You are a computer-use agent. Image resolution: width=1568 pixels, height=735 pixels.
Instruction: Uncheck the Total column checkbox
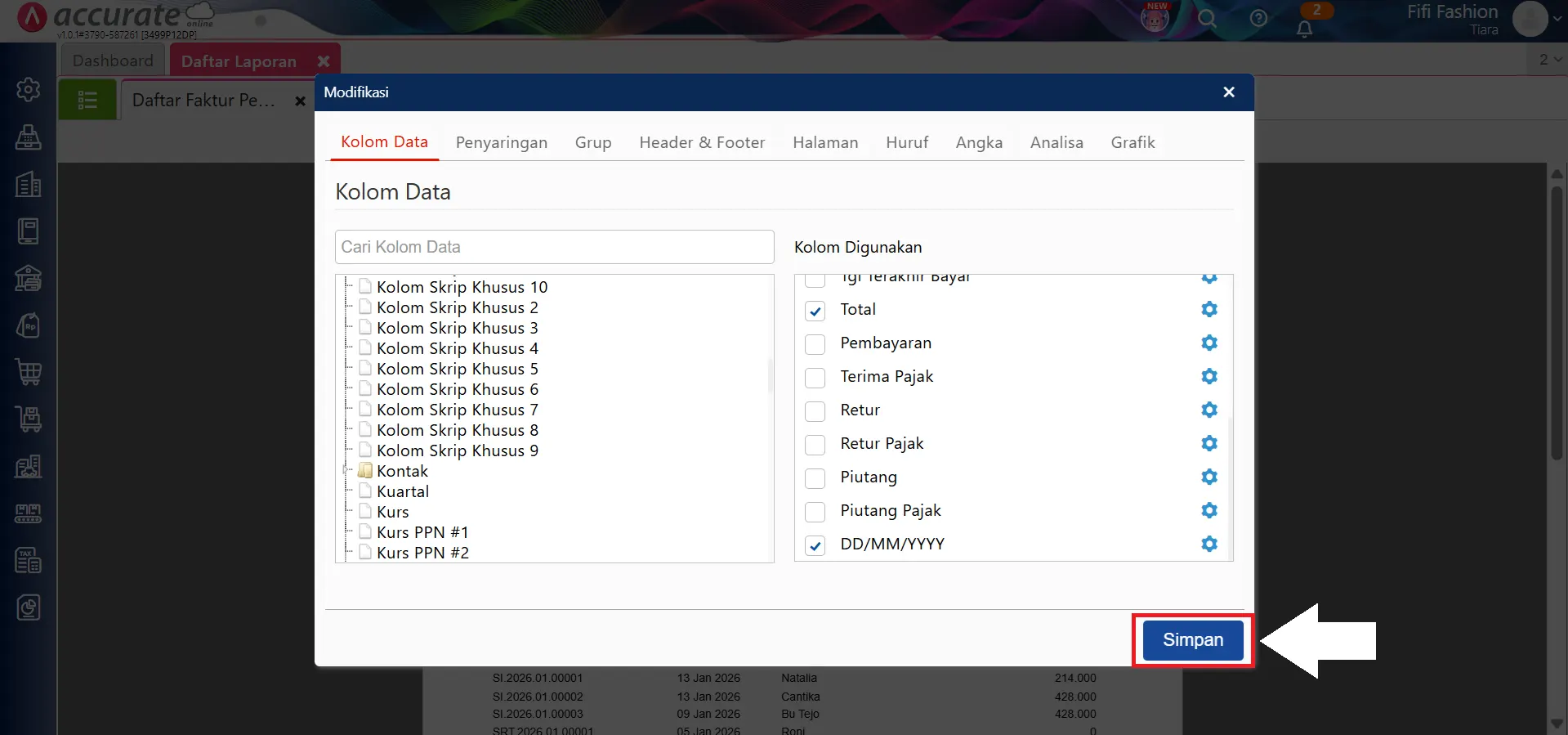point(815,311)
